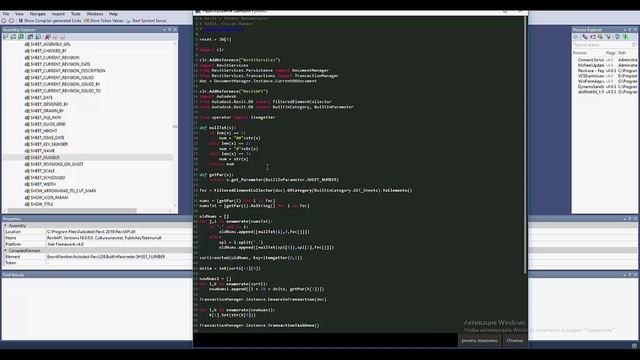The image size is (640, 360).
Task: Toggle Show Compiler-generated Code
Action: tap(50, 20)
